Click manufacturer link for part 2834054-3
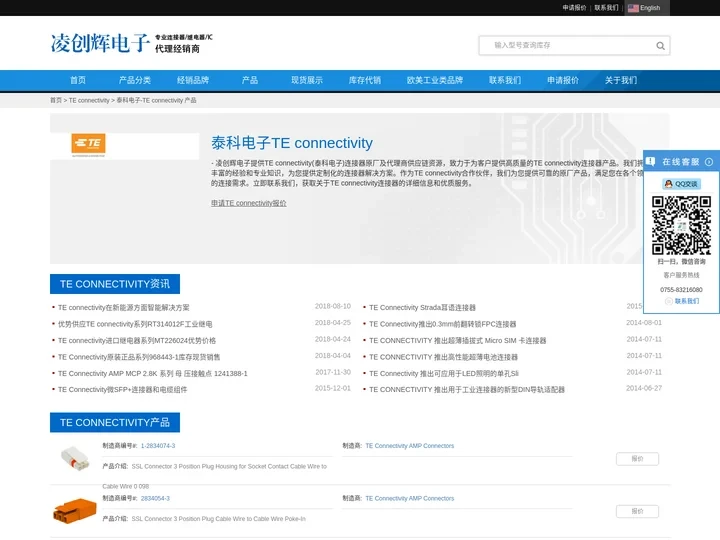Viewport: 720px width, 540px height. [410, 498]
